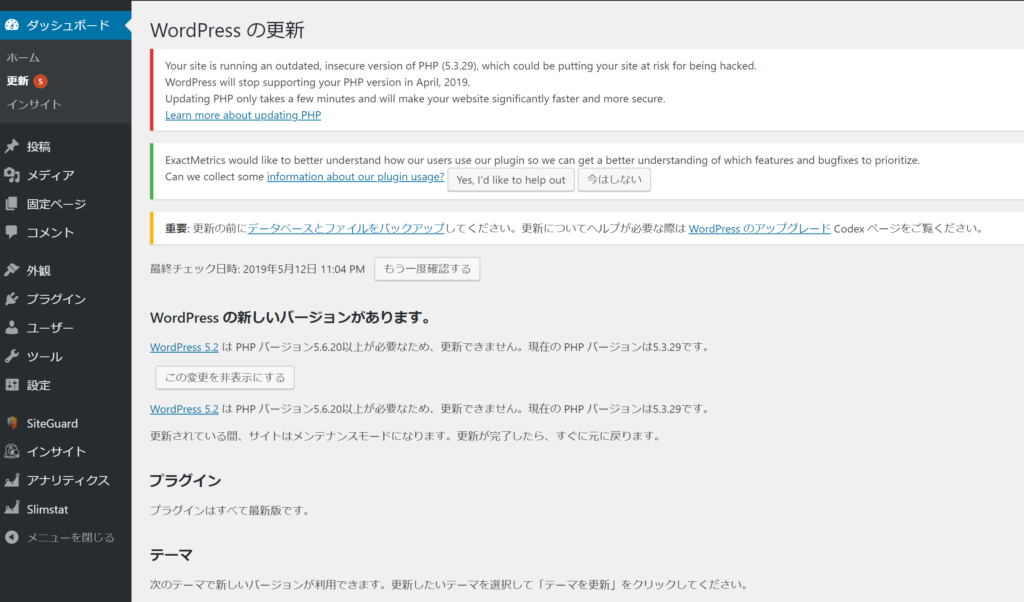
Task: Click the Media library icon
Action: coord(12,175)
